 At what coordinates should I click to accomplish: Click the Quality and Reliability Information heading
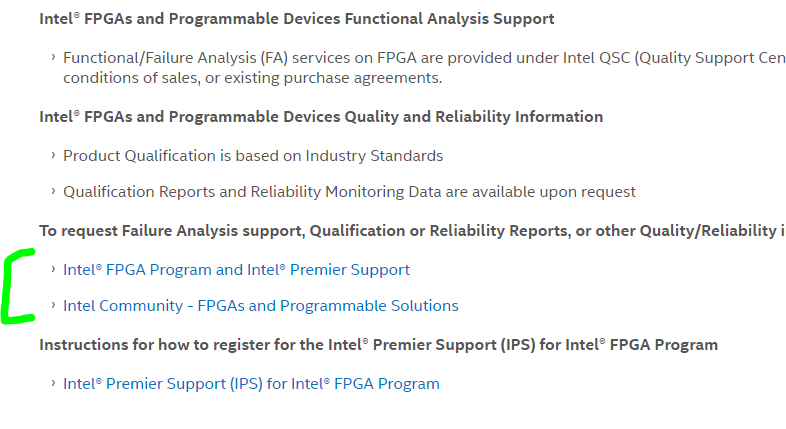[321, 117]
